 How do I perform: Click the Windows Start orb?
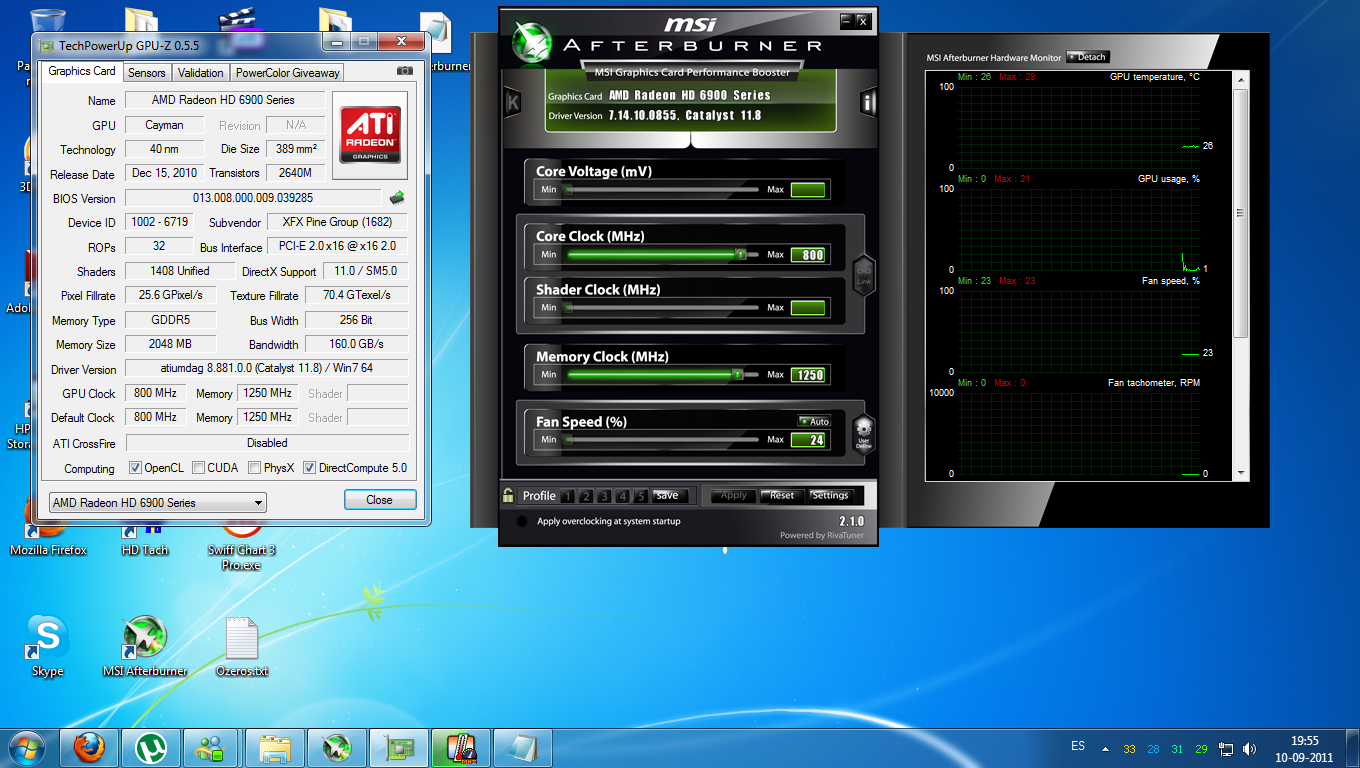click(x=27, y=747)
